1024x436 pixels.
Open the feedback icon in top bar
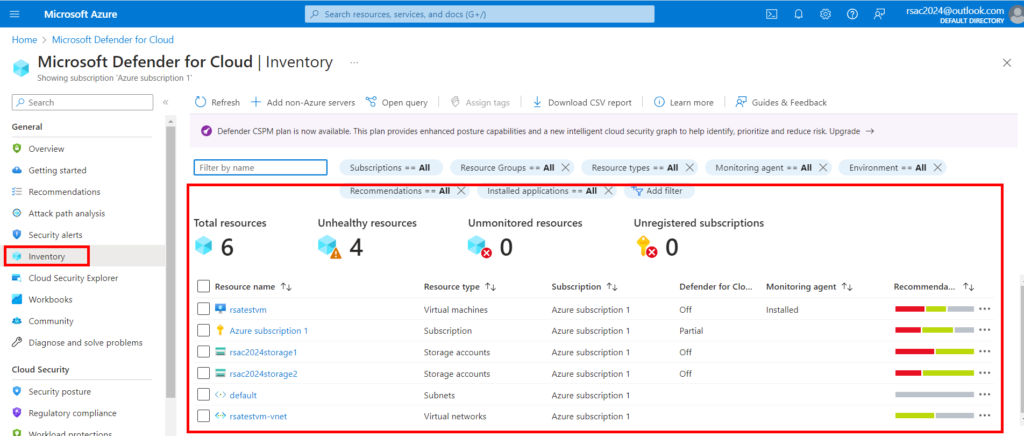tap(879, 14)
